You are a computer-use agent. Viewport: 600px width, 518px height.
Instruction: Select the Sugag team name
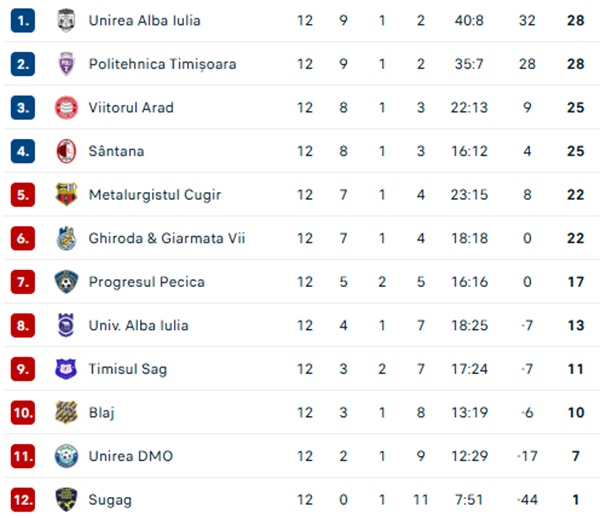coord(110,499)
